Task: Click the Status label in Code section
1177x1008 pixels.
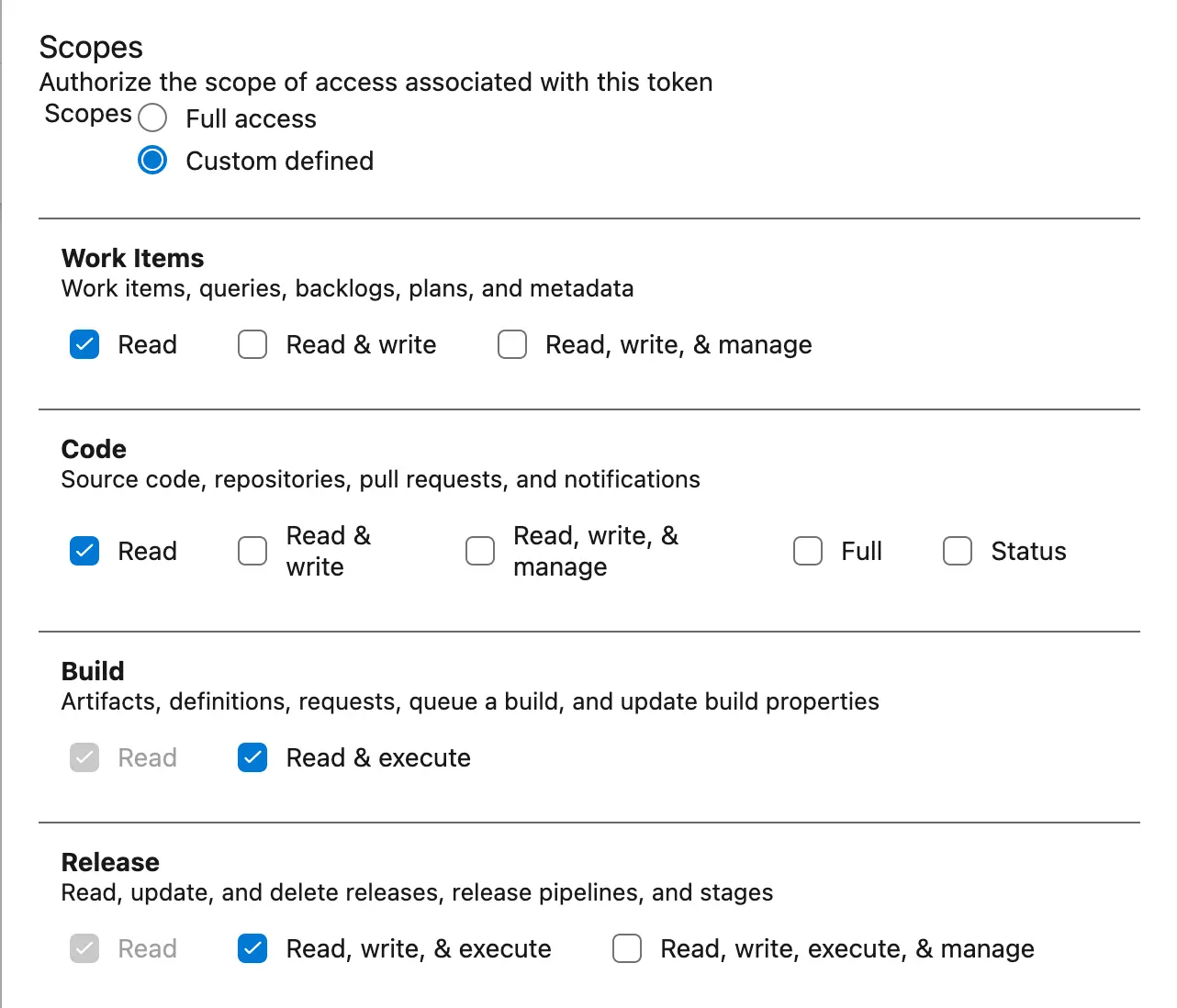Action: click(1027, 551)
